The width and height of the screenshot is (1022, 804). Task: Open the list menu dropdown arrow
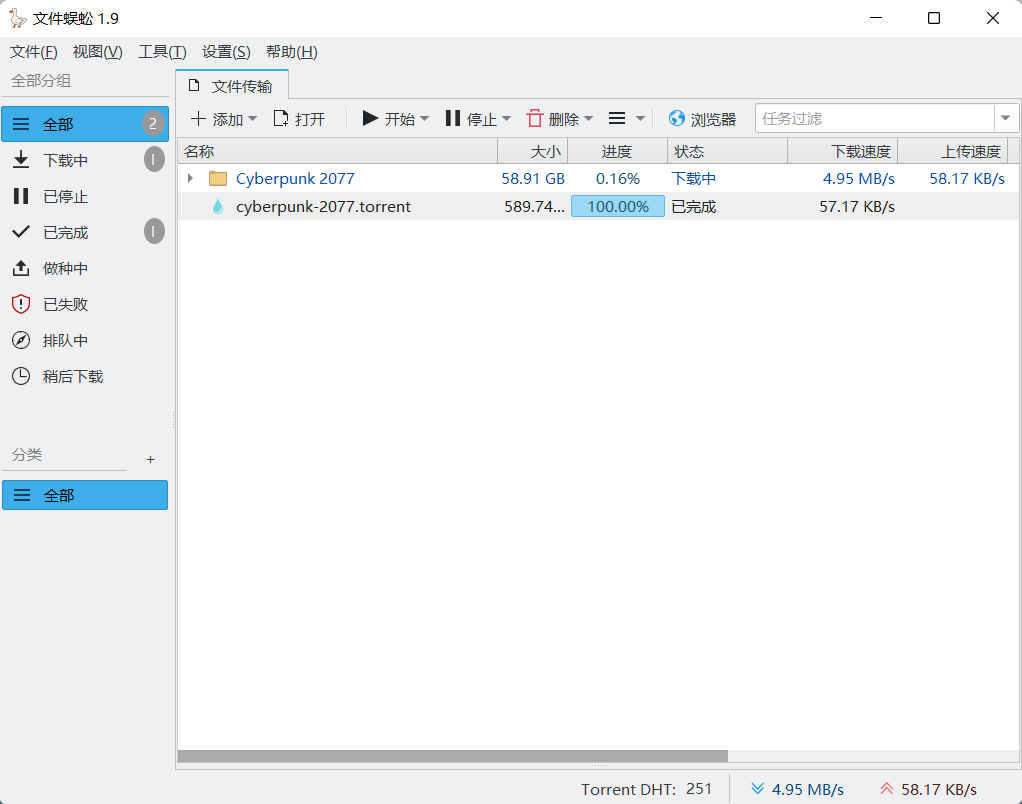click(x=640, y=119)
